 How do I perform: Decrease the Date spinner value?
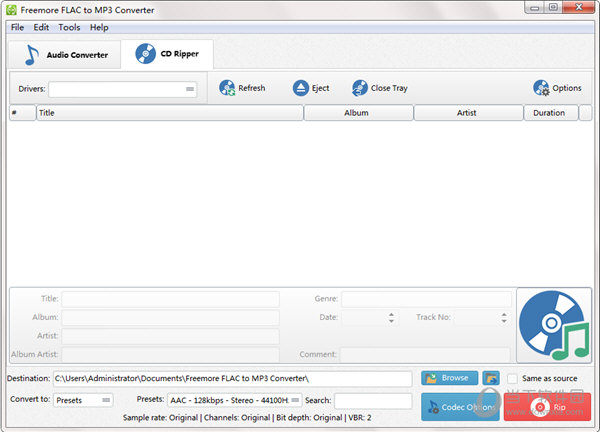click(x=391, y=321)
